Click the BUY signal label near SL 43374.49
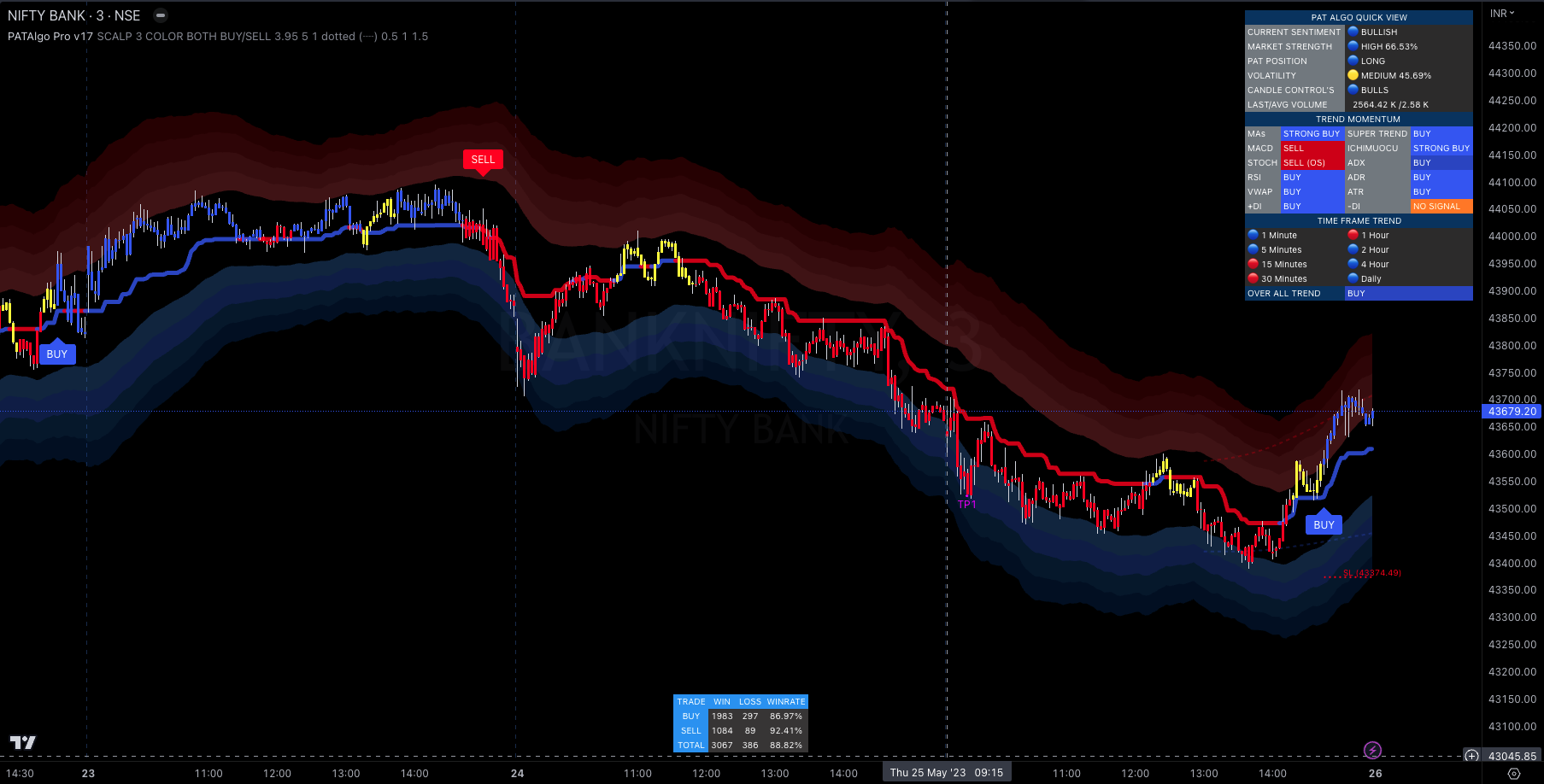 pyautogui.click(x=1324, y=525)
